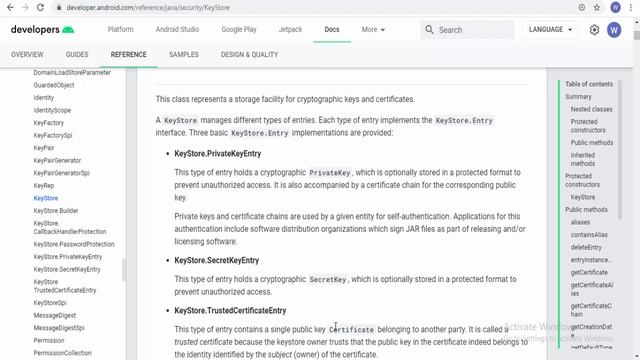Open the LANGUAGE dropdown
Screen dimensions: 640x360
point(550,29)
